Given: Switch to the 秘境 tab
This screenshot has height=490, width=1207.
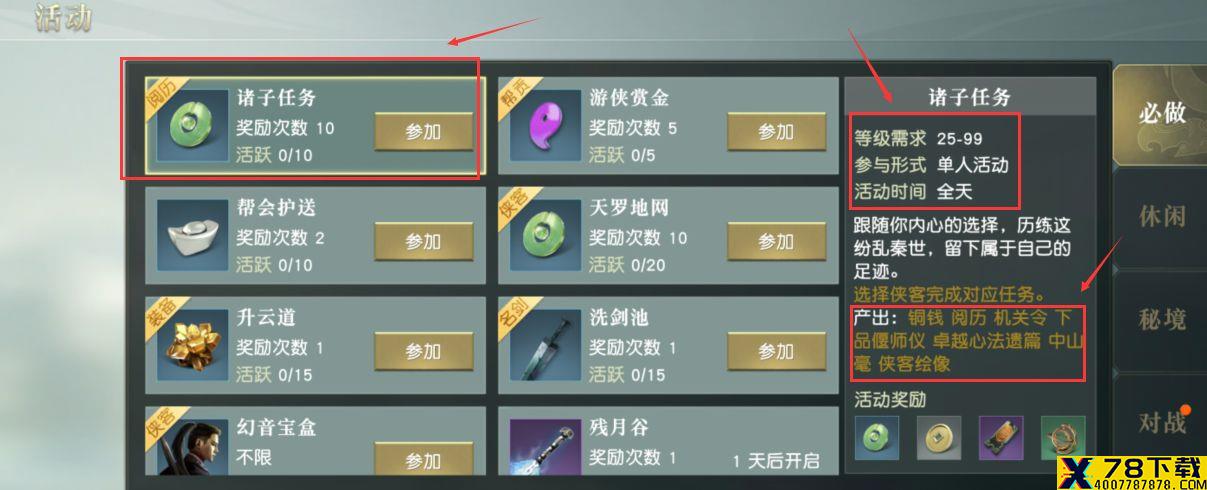Looking at the screenshot, I should tap(1161, 319).
